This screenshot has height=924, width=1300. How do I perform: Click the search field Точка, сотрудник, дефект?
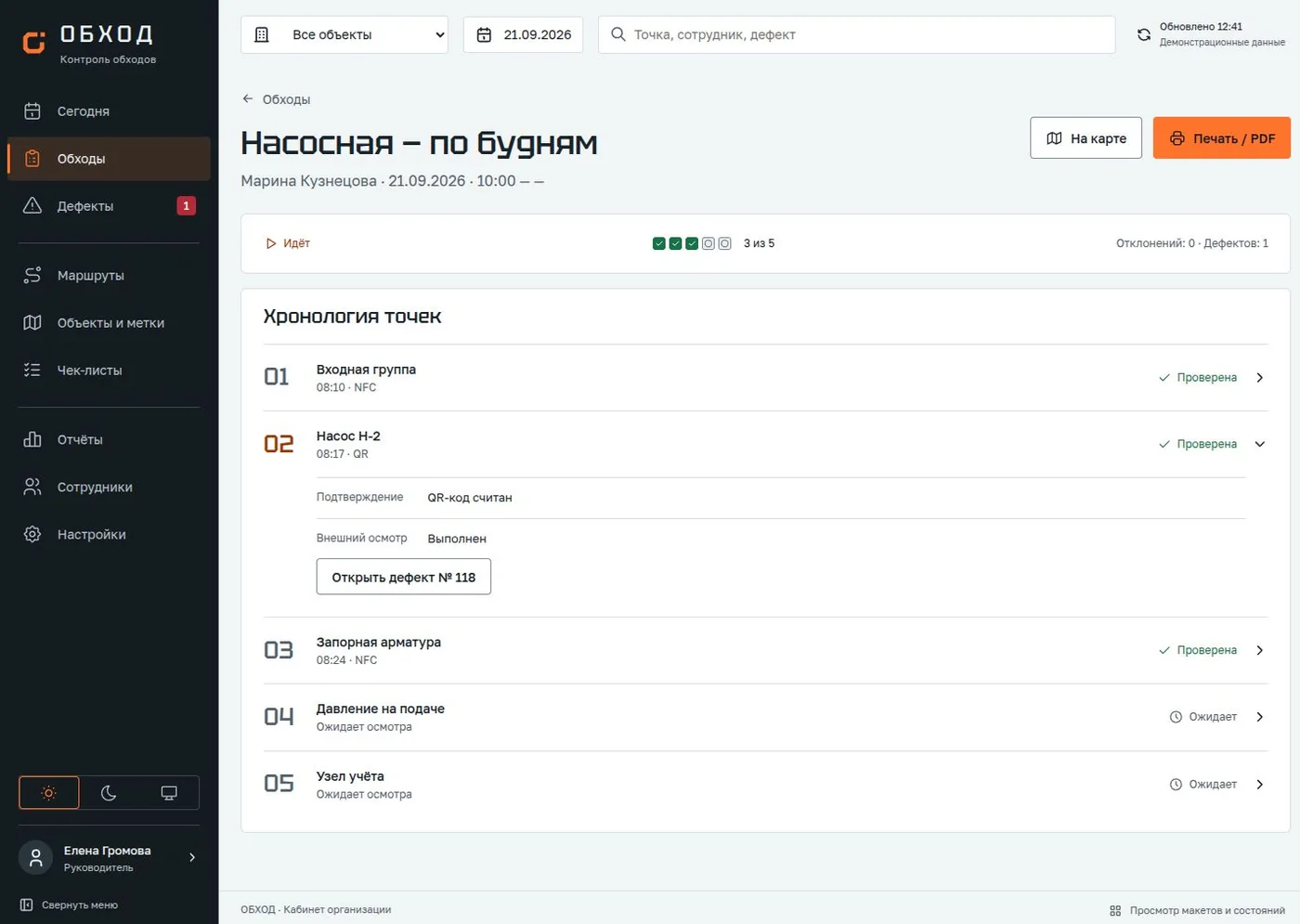pyautogui.click(x=857, y=34)
